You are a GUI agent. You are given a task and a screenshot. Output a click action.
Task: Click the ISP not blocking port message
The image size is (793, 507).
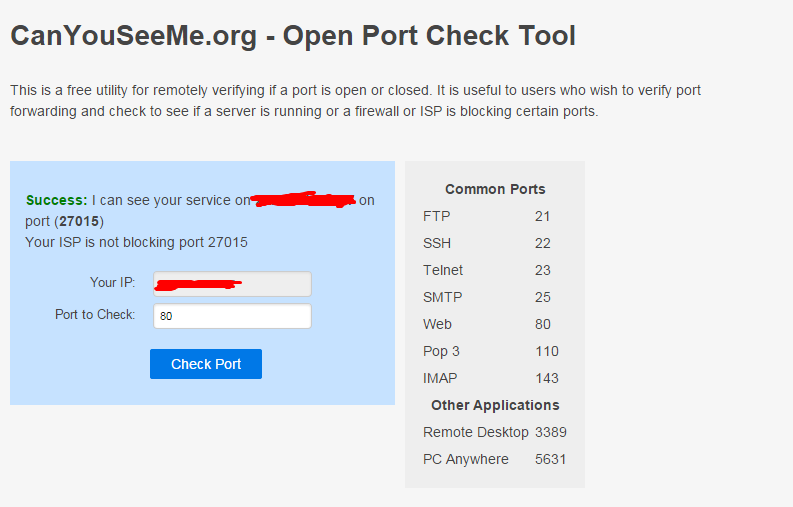[136, 242]
